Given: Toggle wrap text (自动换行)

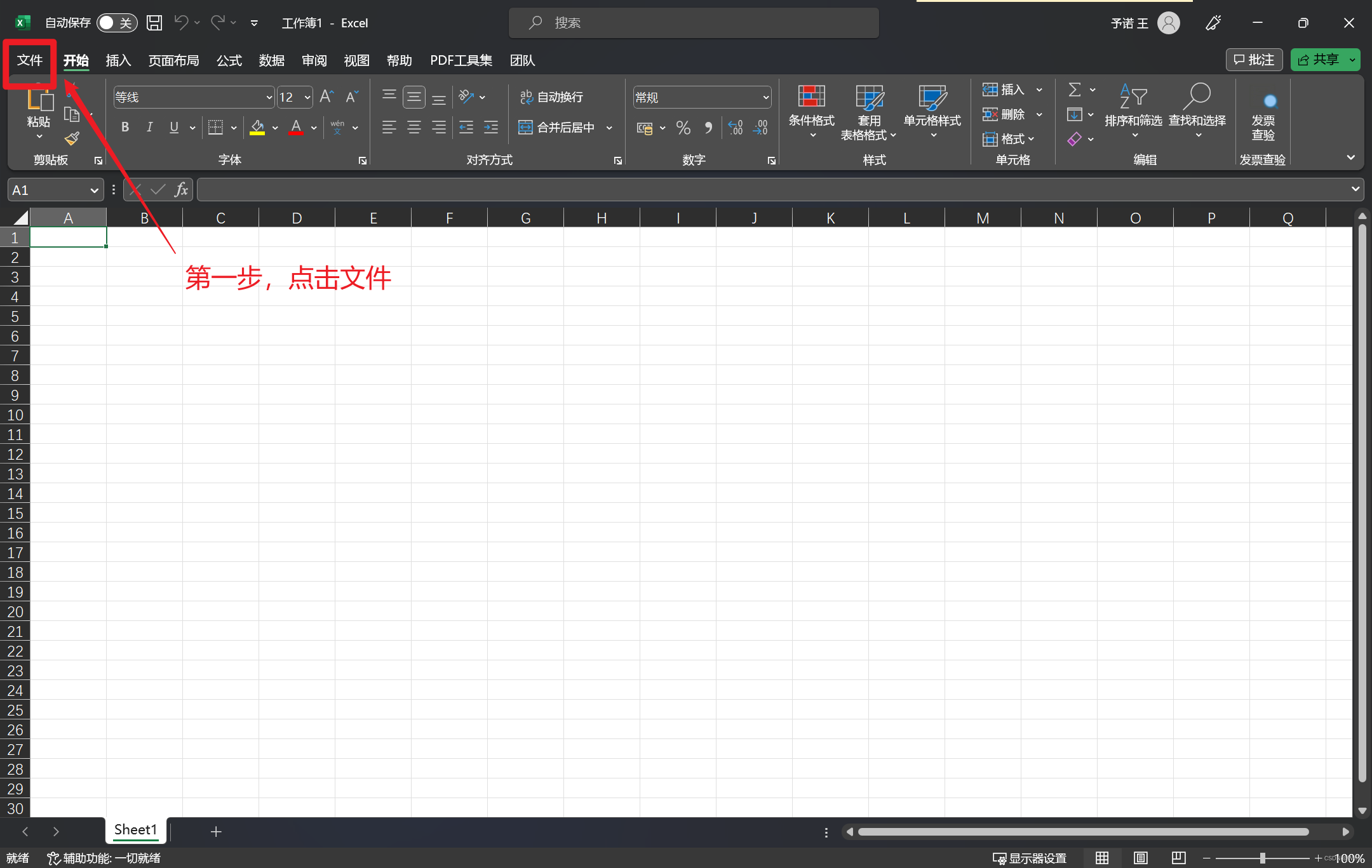Looking at the screenshot, I should [551, 97].
